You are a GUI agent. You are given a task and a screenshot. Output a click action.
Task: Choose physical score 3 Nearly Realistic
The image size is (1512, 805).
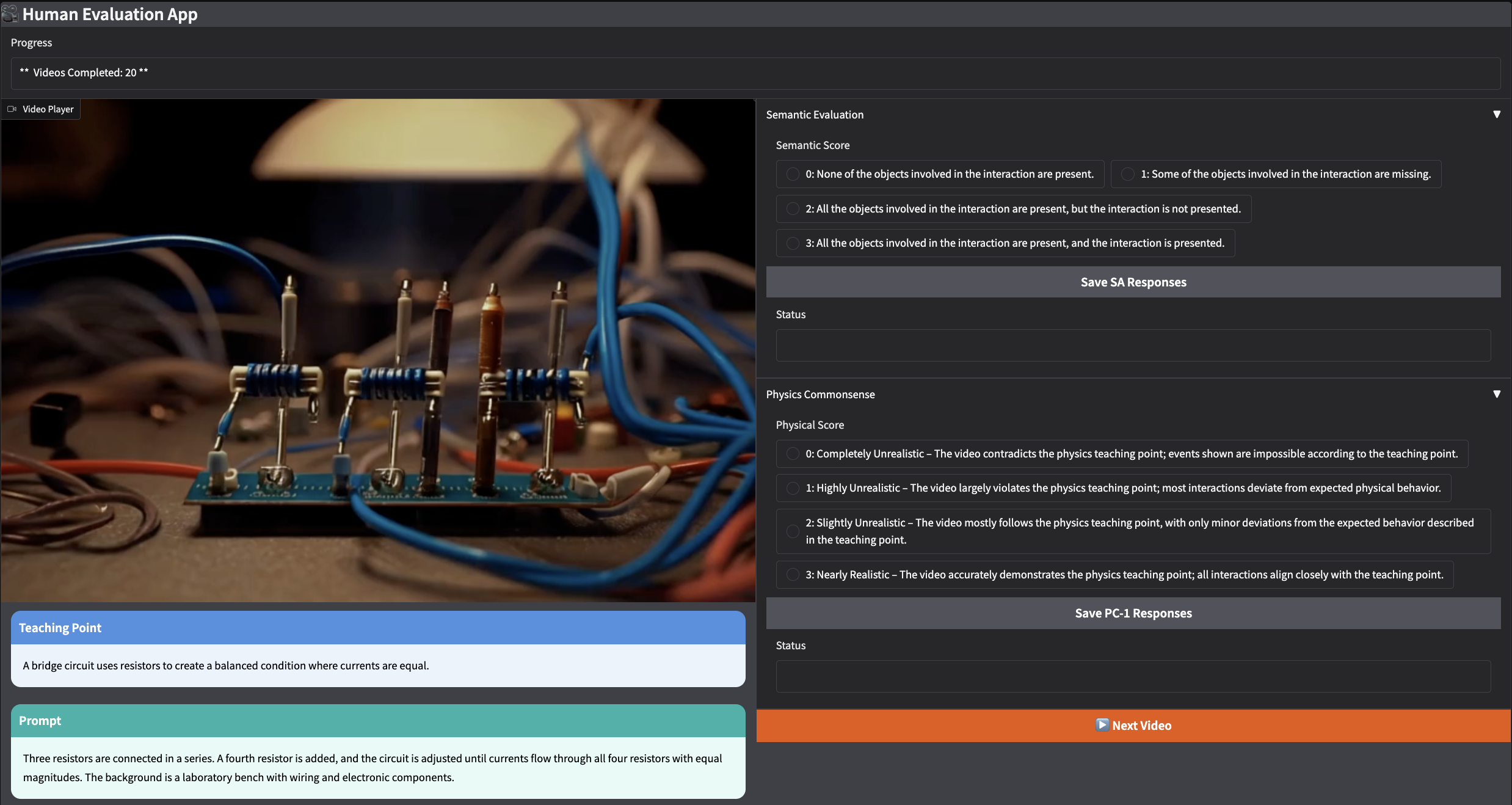tap(793, 575)
